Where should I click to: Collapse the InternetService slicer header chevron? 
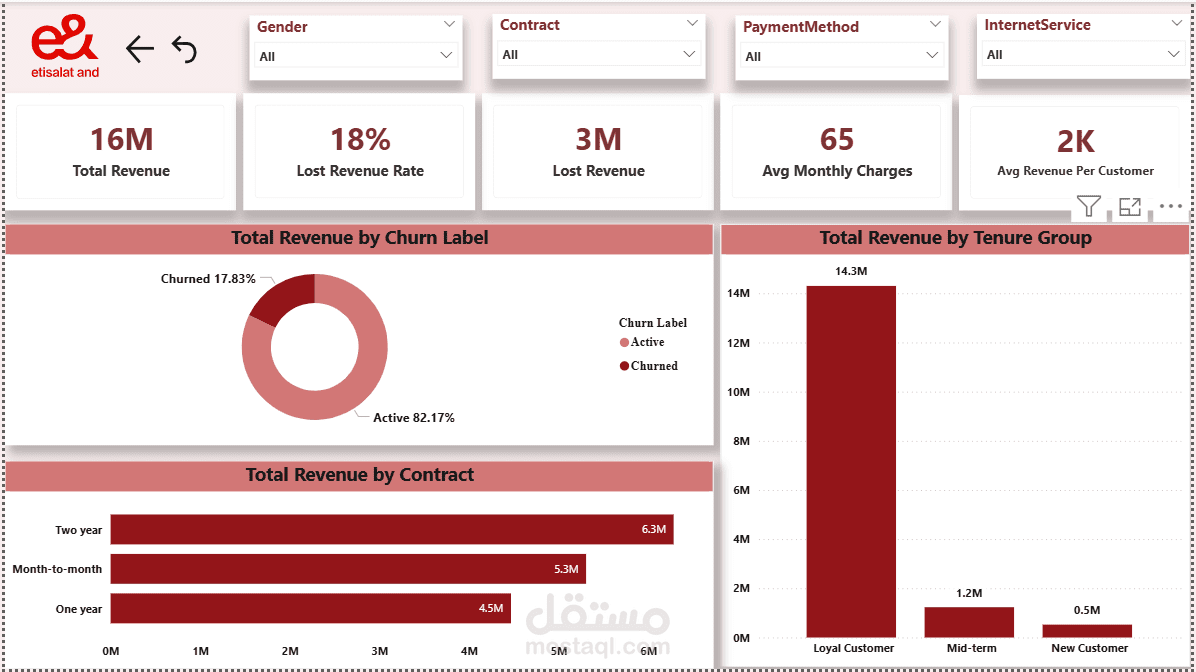coord(1176,23)
